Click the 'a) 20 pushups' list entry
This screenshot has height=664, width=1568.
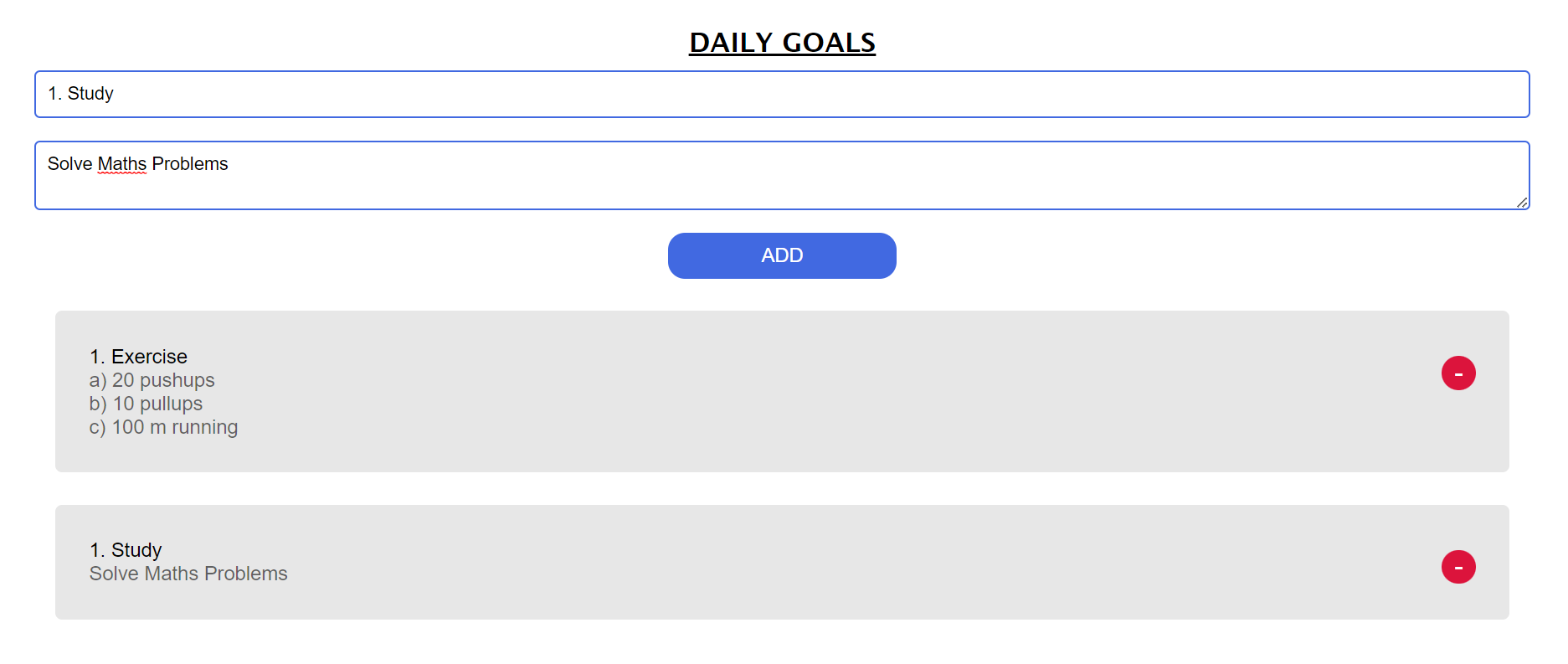(152, 379)
